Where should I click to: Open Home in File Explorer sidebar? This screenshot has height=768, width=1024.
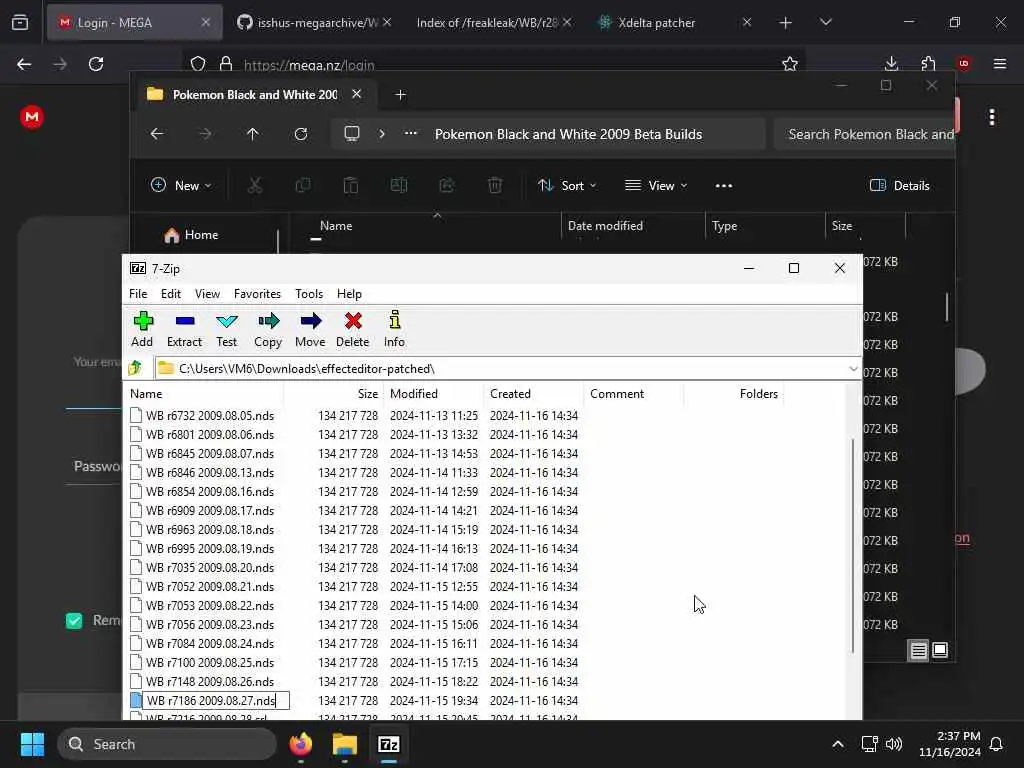coord(191,235)
